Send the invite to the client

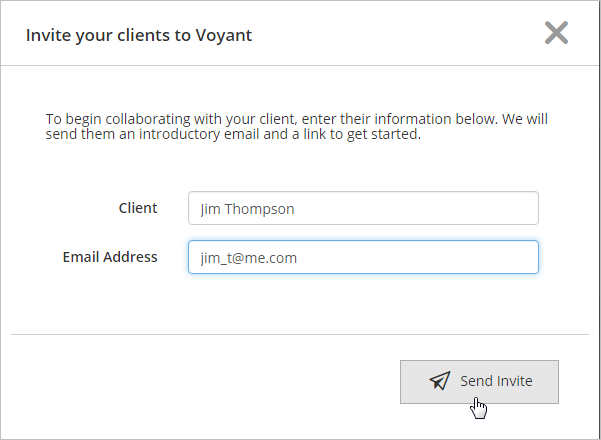pyautogui.click(x=479, y=382)
